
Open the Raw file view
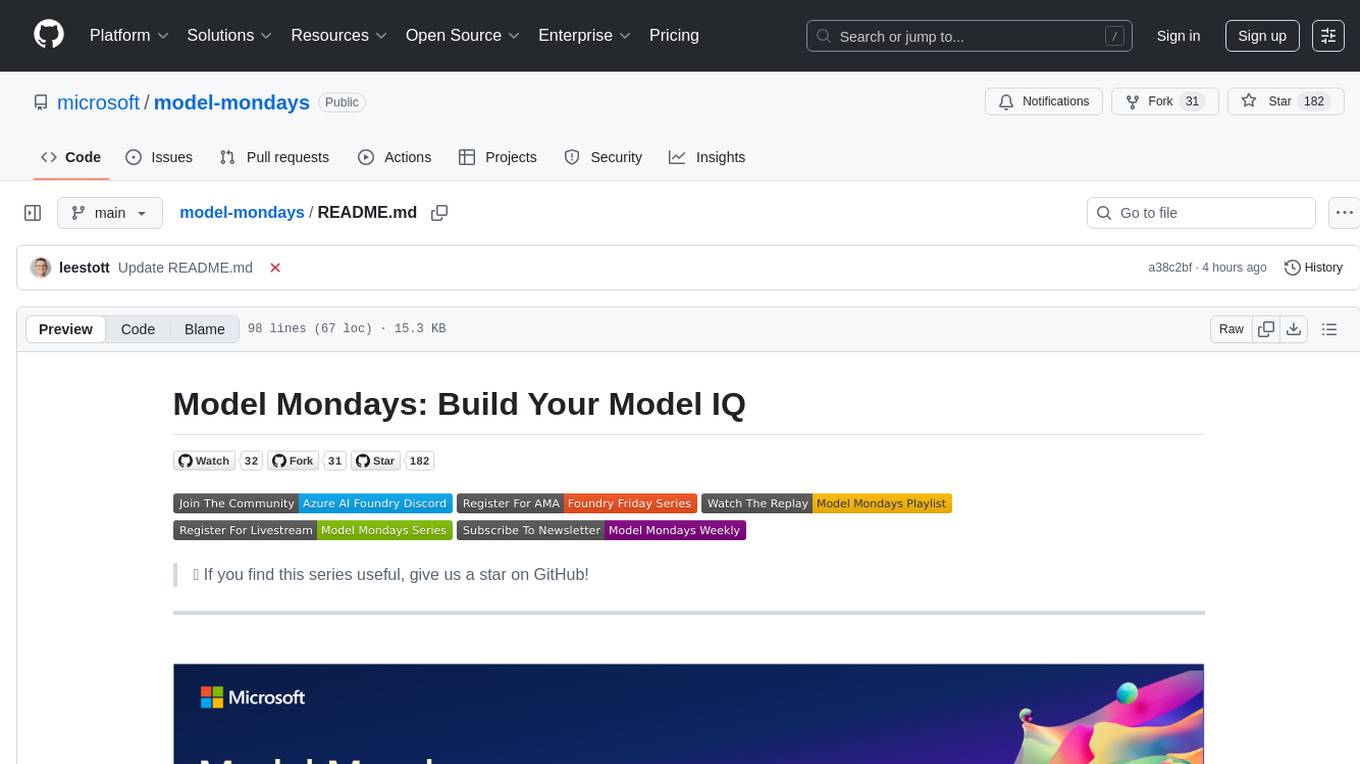coord(1231,329)
